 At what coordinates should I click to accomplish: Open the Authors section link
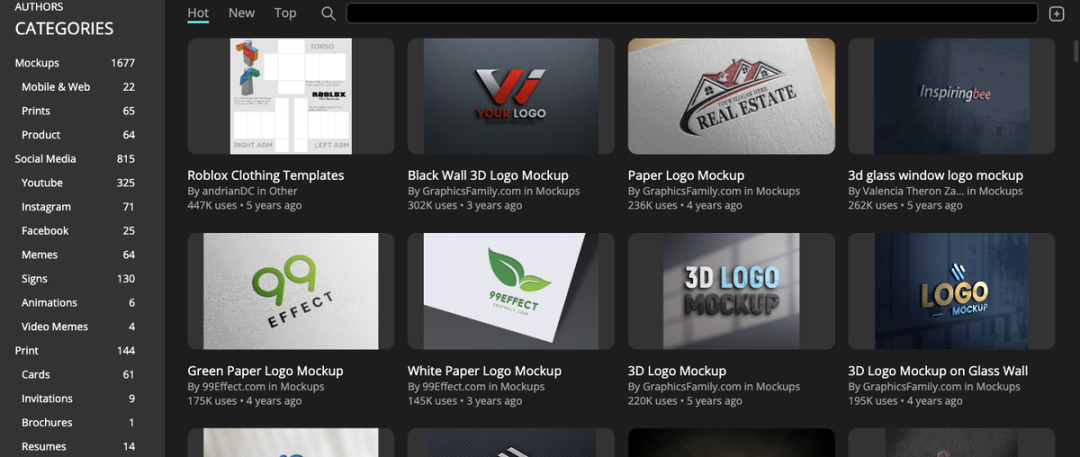click(39, 7)
